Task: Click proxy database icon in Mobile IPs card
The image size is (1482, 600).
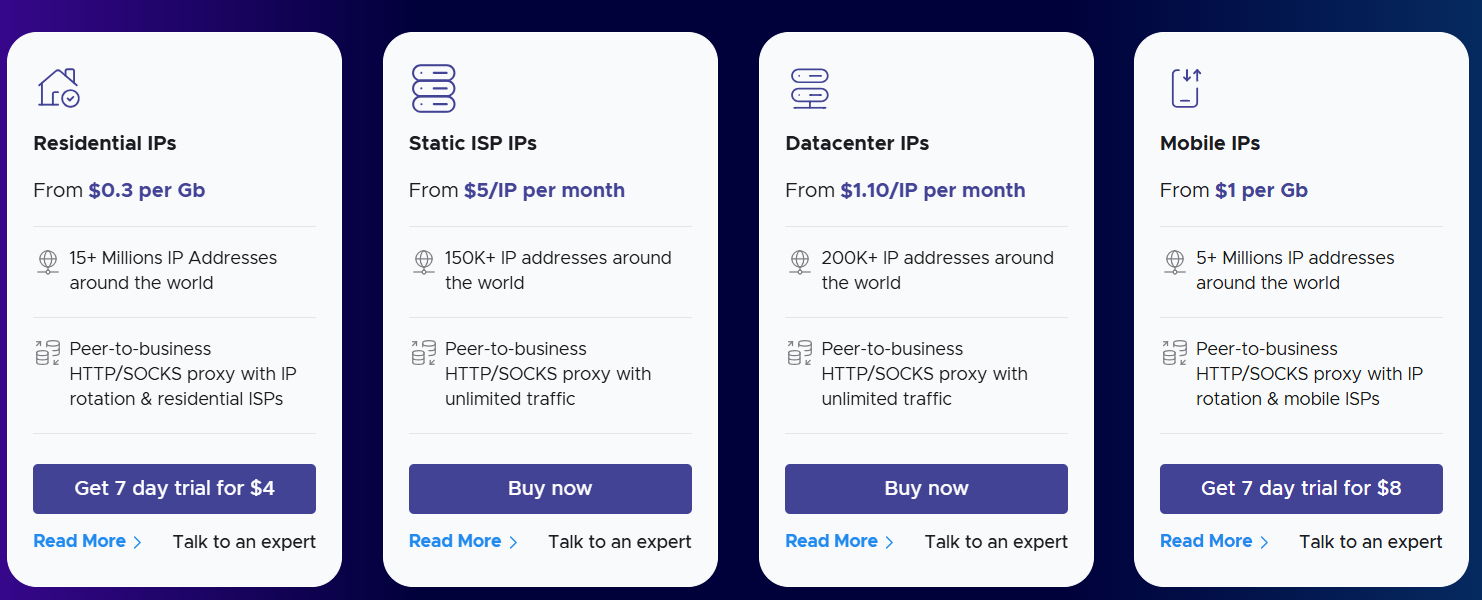Action: [1174, 352]
